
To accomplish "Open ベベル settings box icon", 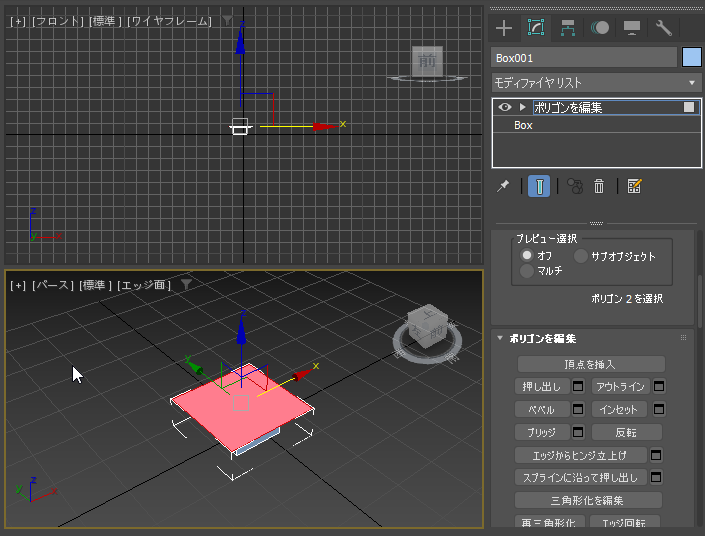I will (578, 409).
